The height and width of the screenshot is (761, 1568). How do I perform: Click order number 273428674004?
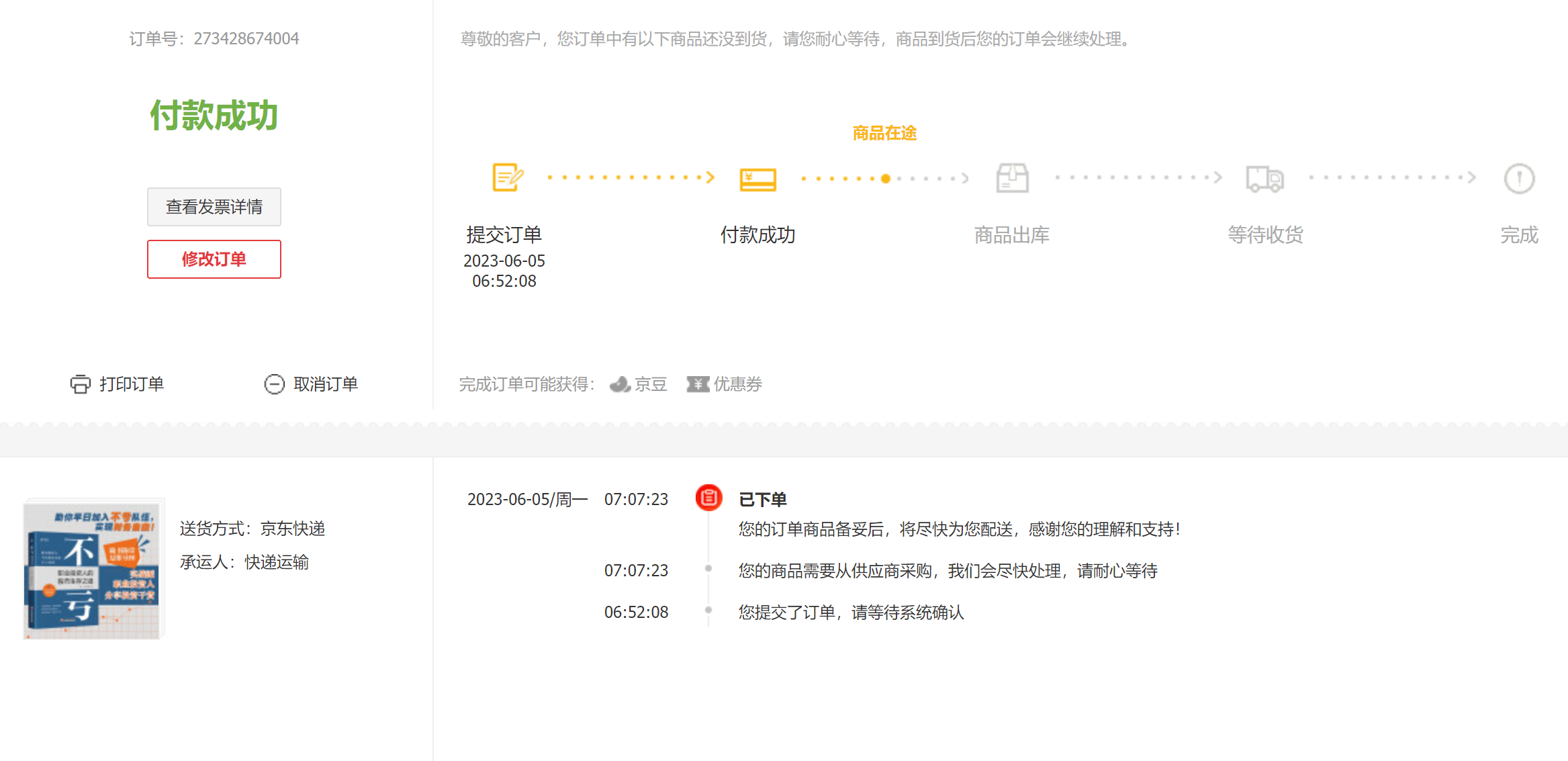[246, 39]
